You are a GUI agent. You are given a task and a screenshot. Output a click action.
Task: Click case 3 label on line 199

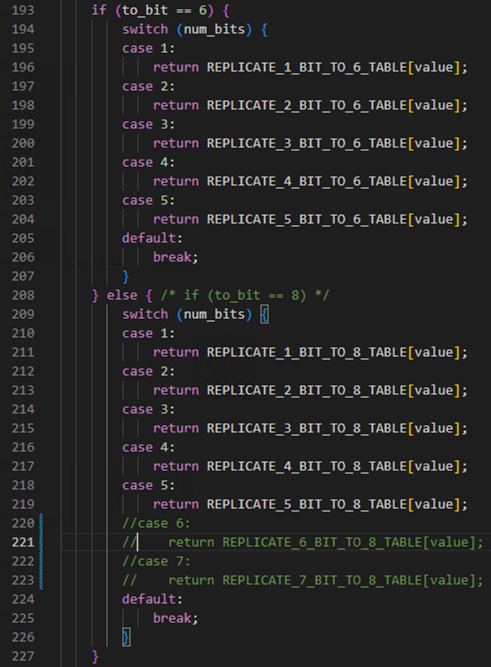(148, 124)
